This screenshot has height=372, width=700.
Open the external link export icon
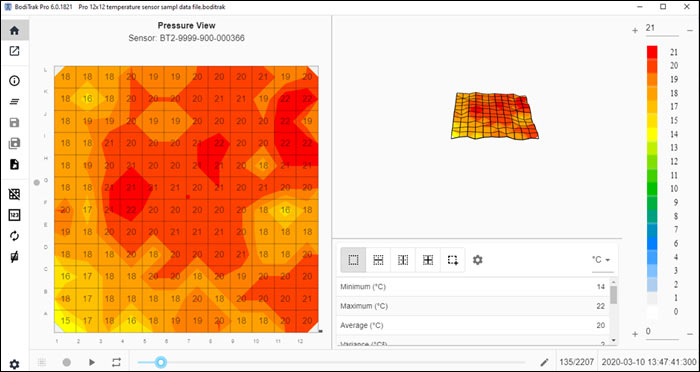15,51
